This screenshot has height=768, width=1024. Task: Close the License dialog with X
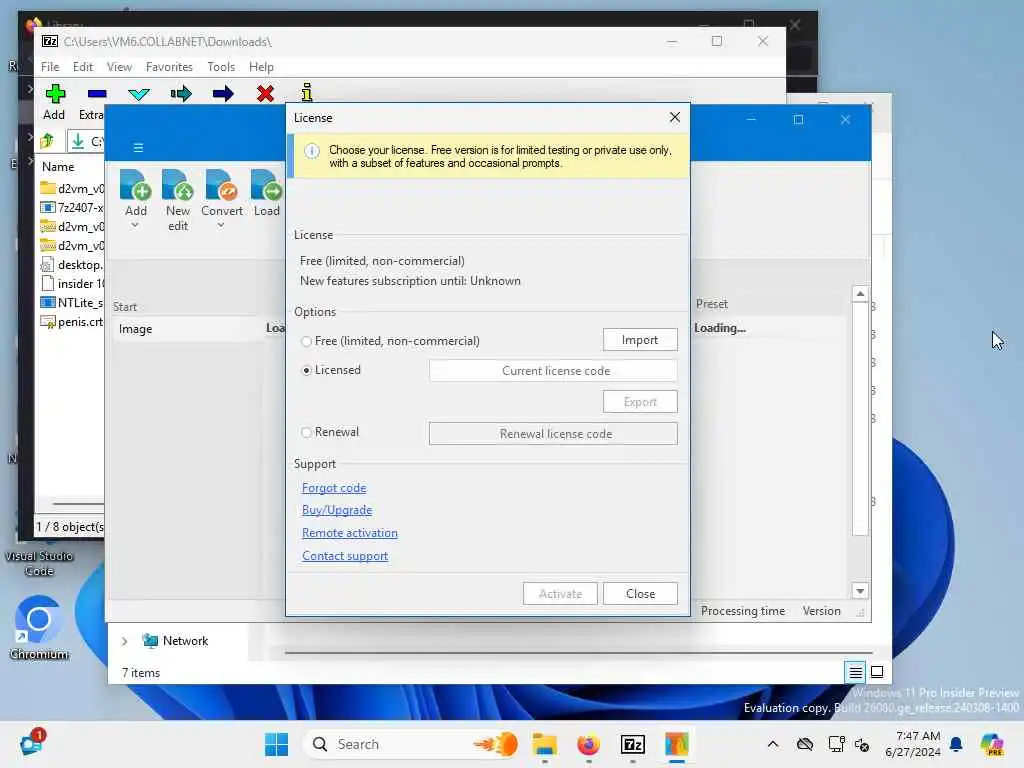click(x=675, y=118)
